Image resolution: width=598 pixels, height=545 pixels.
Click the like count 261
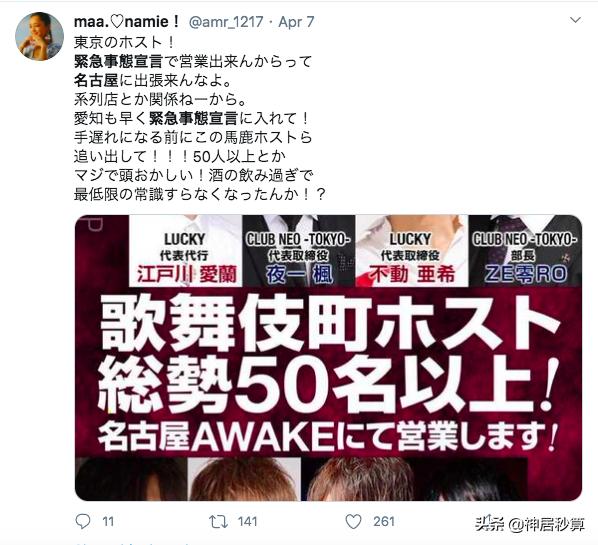(384, 521)
